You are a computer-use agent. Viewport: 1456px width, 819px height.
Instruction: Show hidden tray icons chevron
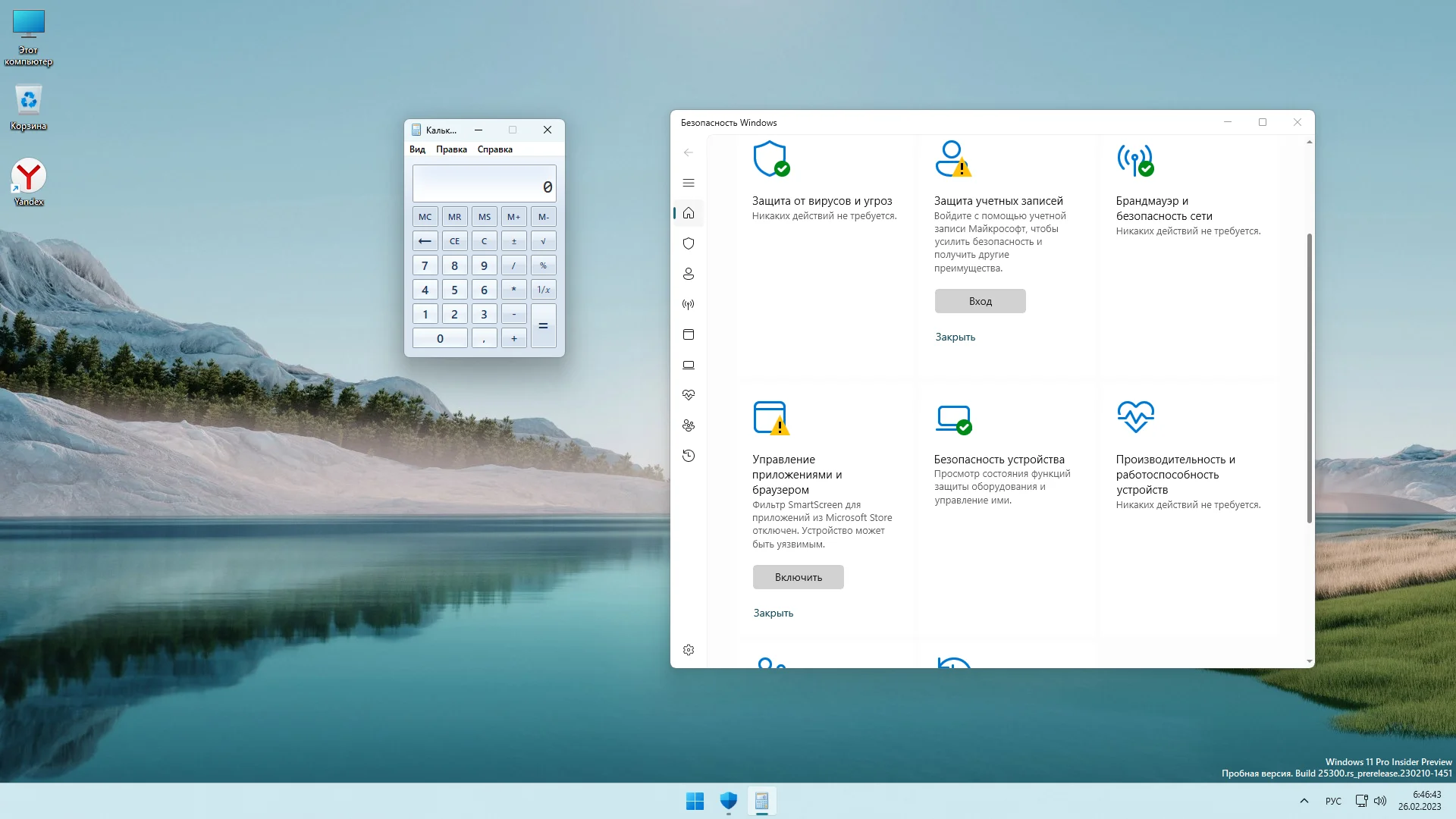1304,801
